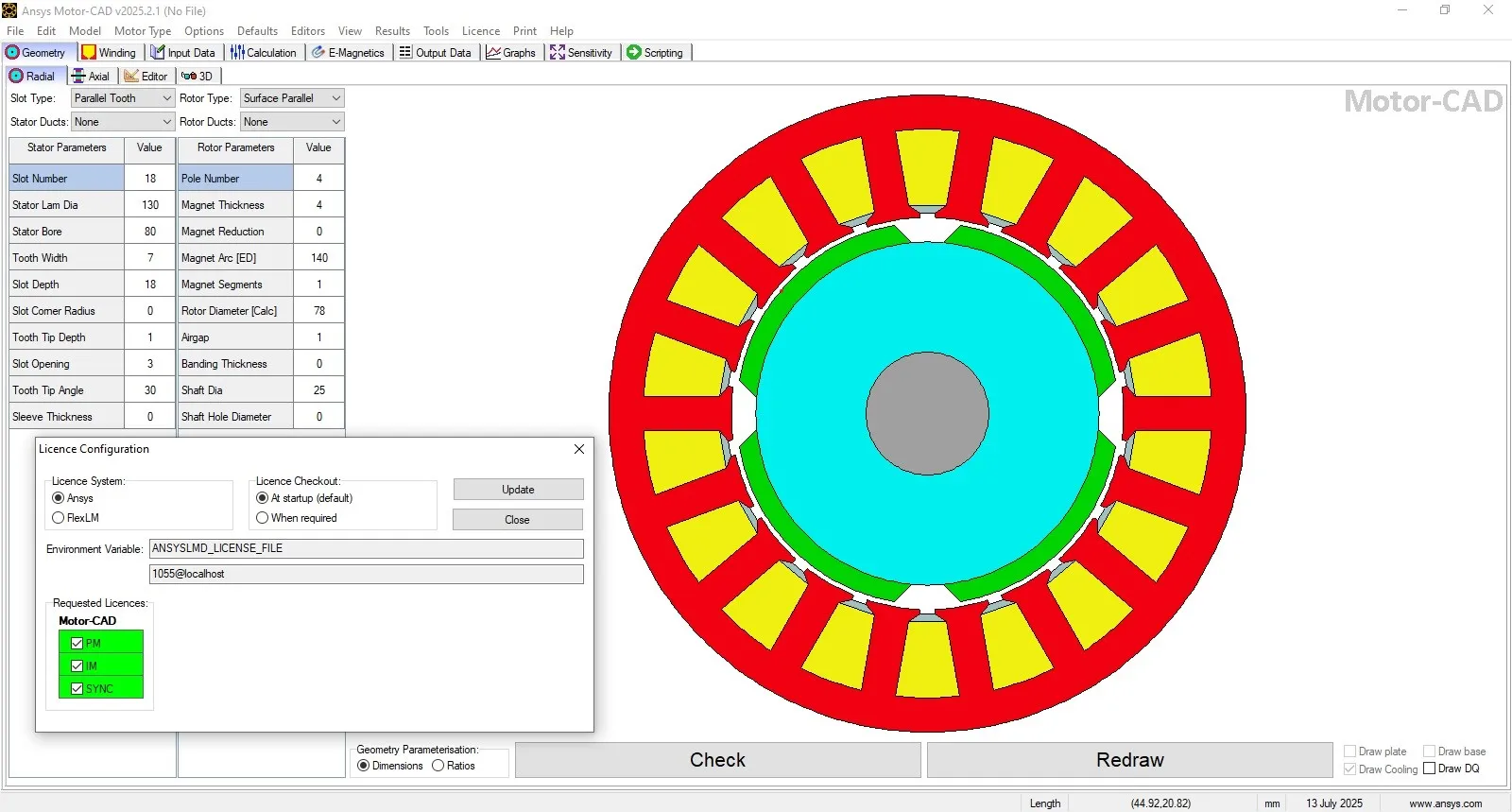This screenshot has width=1512, height=812.
Task: Click the Redraw button
Action: coord(1129,760)
